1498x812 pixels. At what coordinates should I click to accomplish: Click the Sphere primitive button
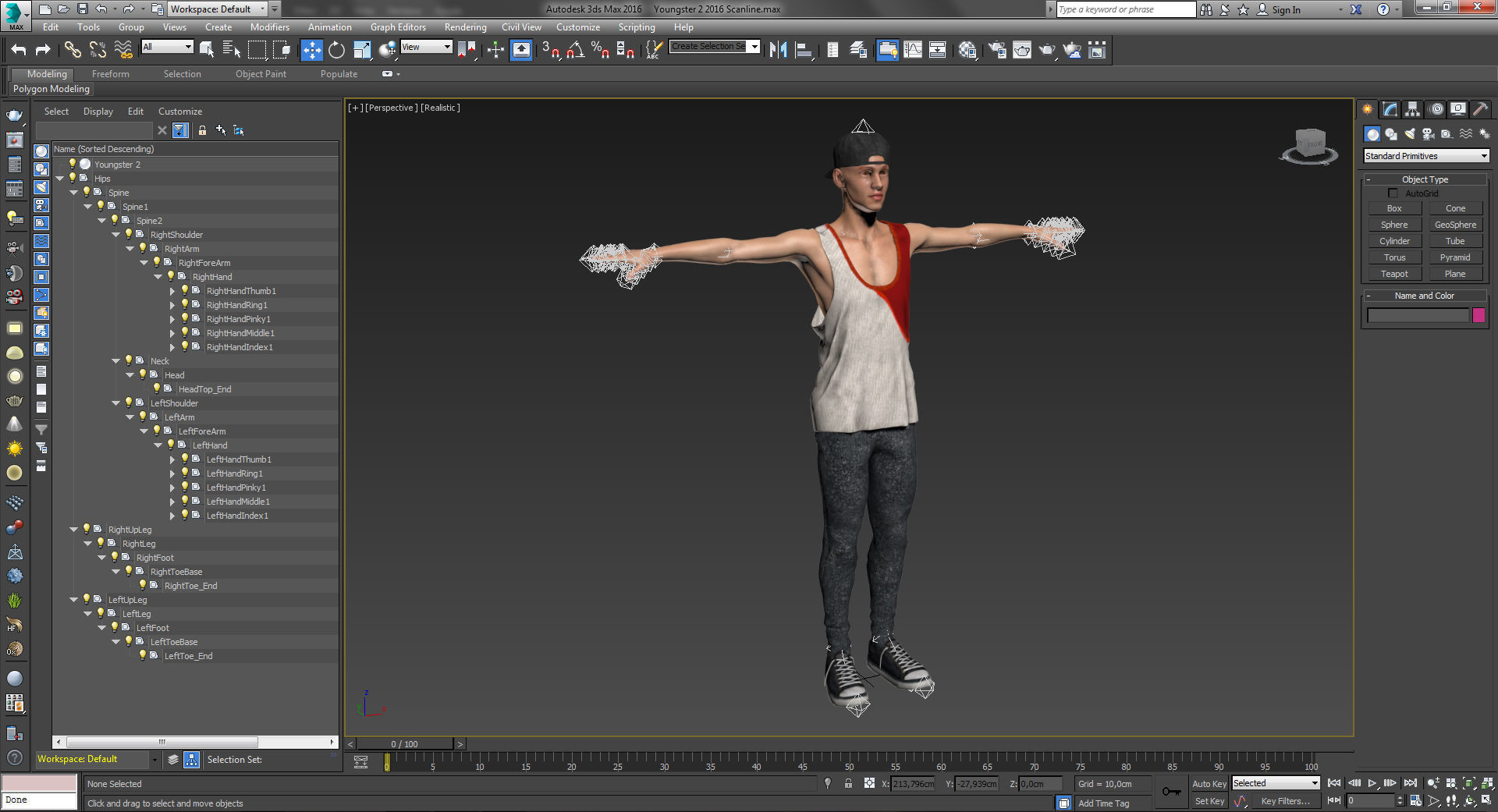(1394, 225)
